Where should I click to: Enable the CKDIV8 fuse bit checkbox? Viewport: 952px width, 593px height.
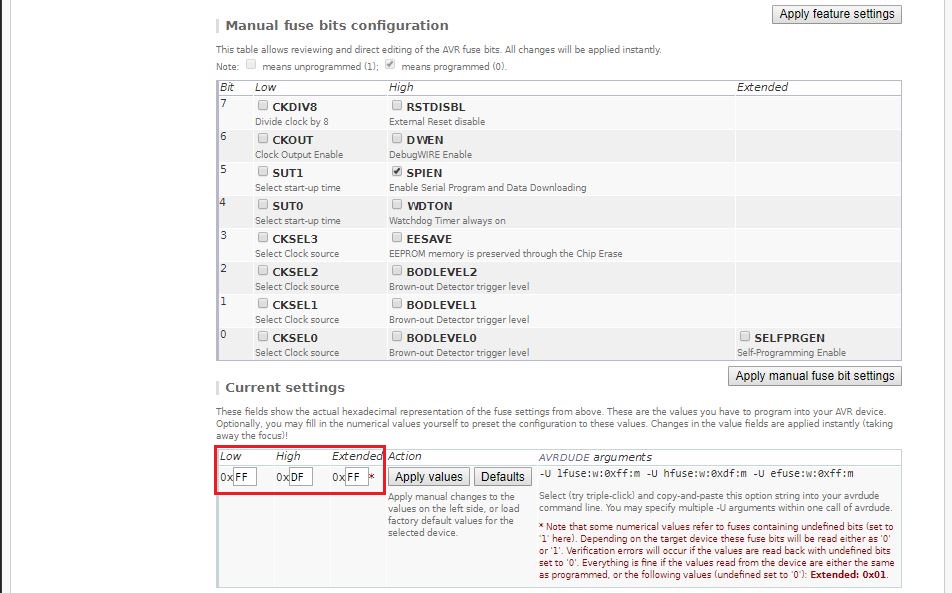(263, 106)
